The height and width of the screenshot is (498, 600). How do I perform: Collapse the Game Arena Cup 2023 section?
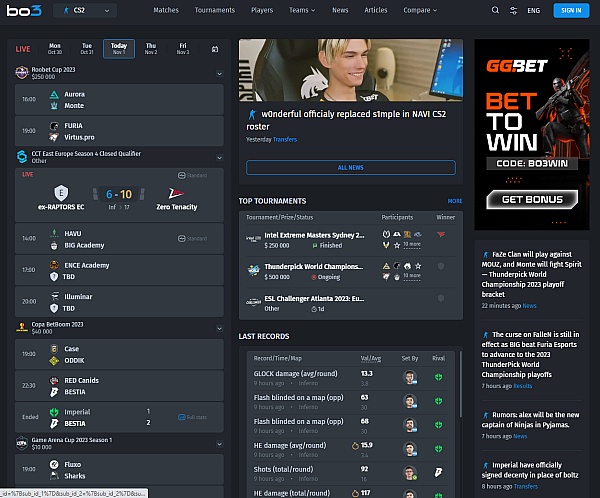tap(219, 444)
